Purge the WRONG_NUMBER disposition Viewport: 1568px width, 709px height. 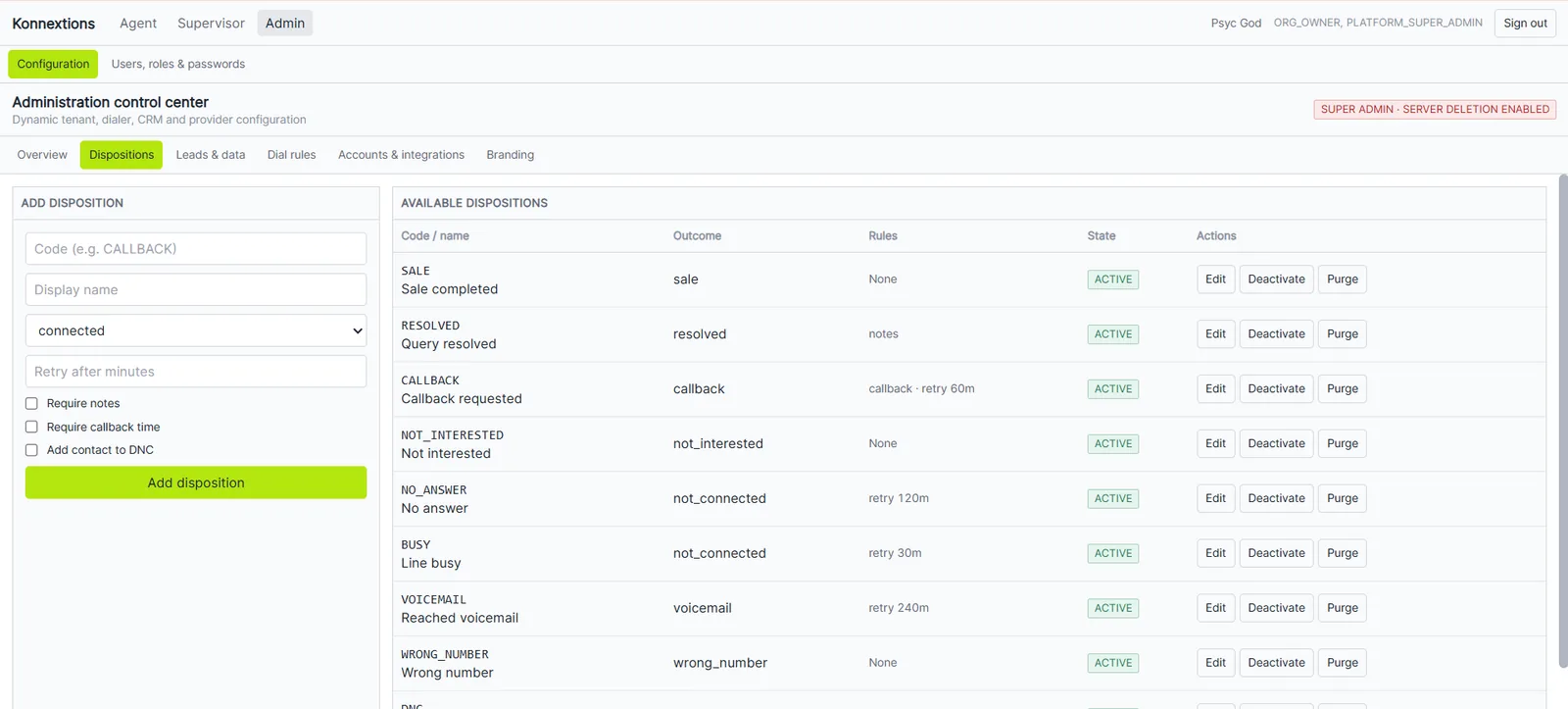pos(1343,663)
